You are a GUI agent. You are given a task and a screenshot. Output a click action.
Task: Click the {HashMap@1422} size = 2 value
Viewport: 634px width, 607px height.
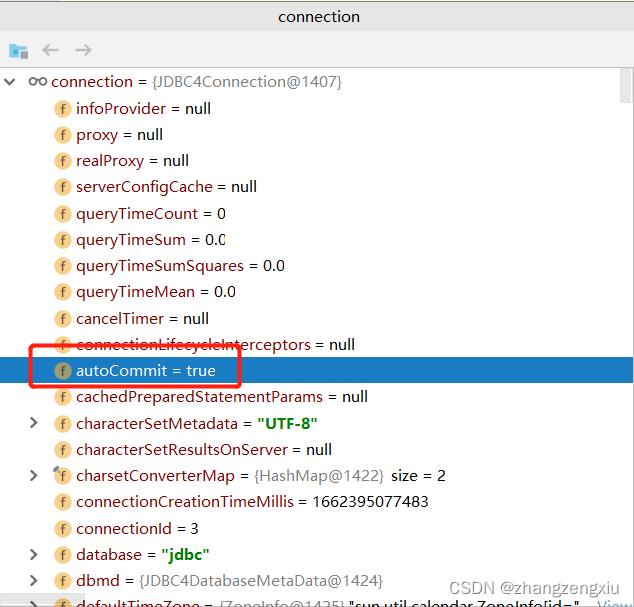coord(350,476)
